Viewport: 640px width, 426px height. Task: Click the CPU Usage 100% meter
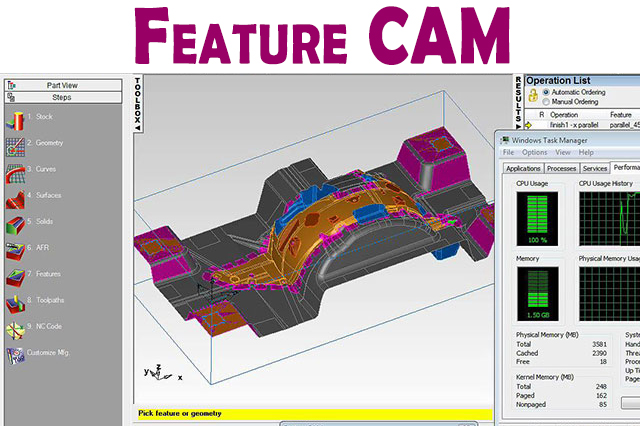pyautogui.click(x=537, y=219)
